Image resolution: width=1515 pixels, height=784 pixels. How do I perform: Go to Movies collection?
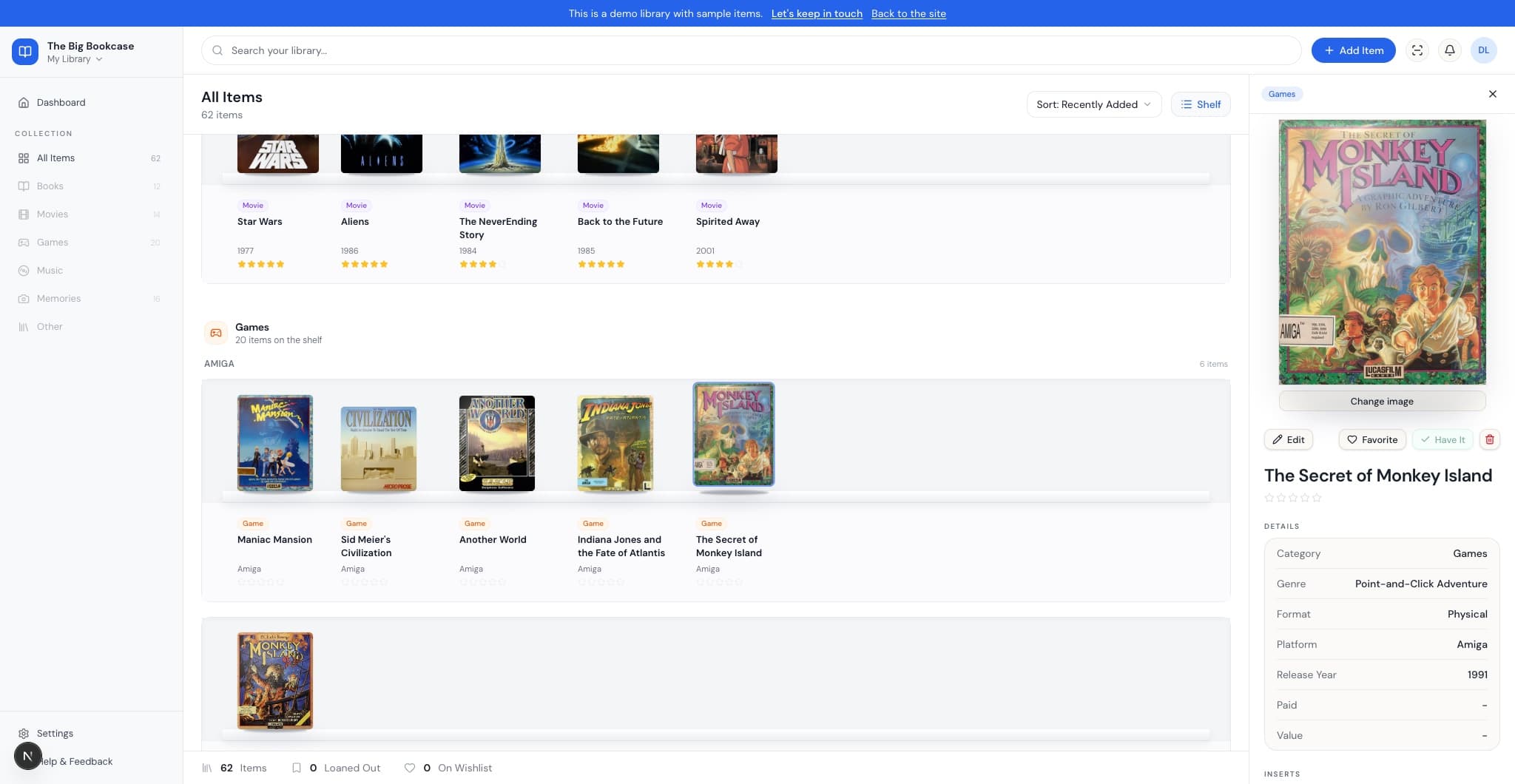coord(92,214)
